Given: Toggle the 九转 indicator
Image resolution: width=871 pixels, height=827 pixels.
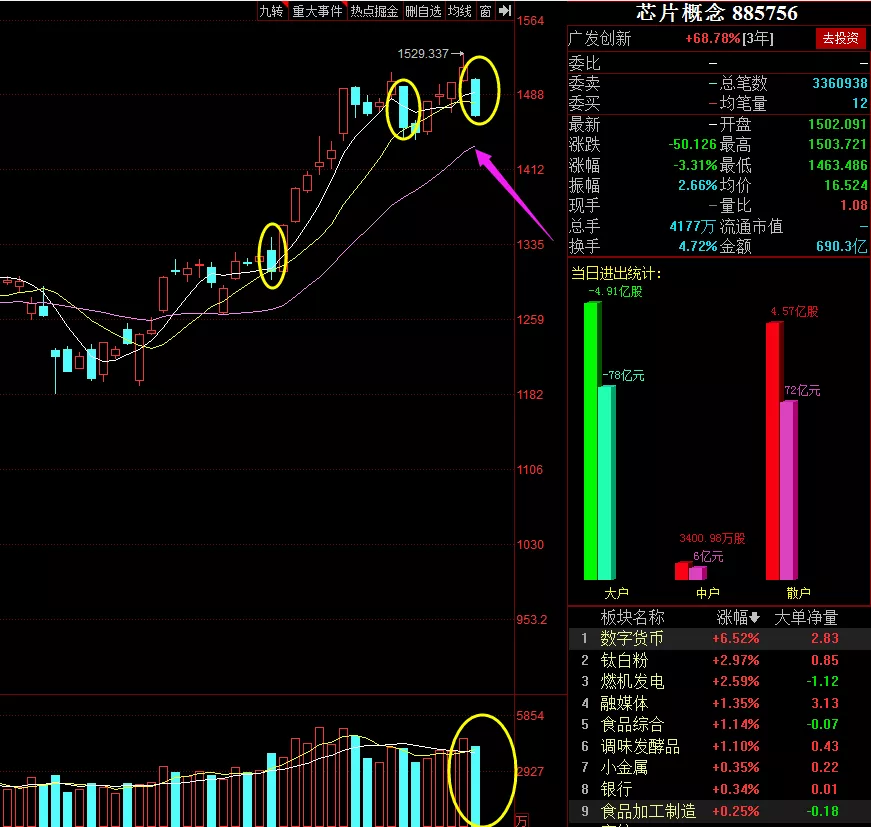Looking at the screenshot, I should (x=272, y=11).
